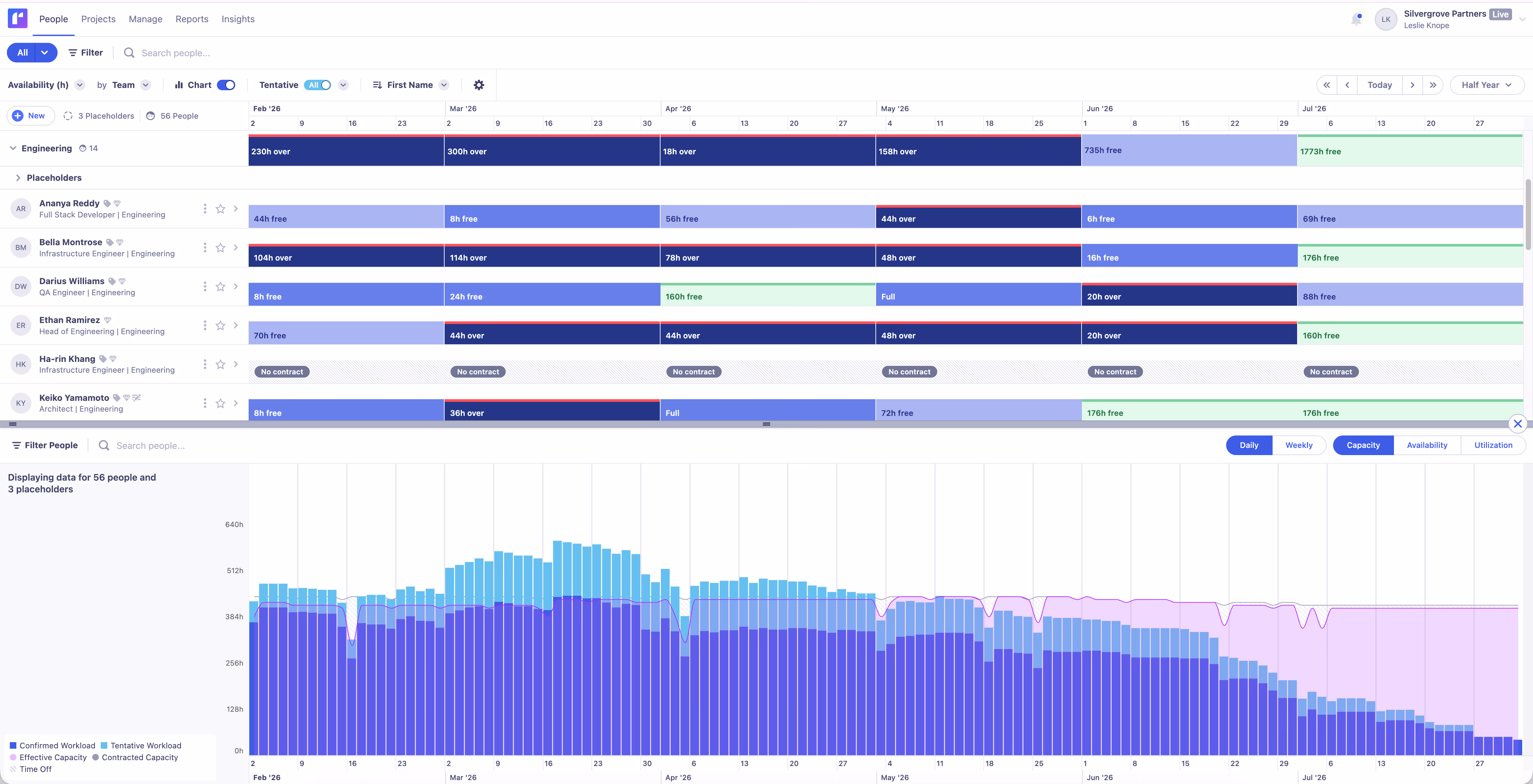Jump forward with double-right arrow icon

[1433, 85]
